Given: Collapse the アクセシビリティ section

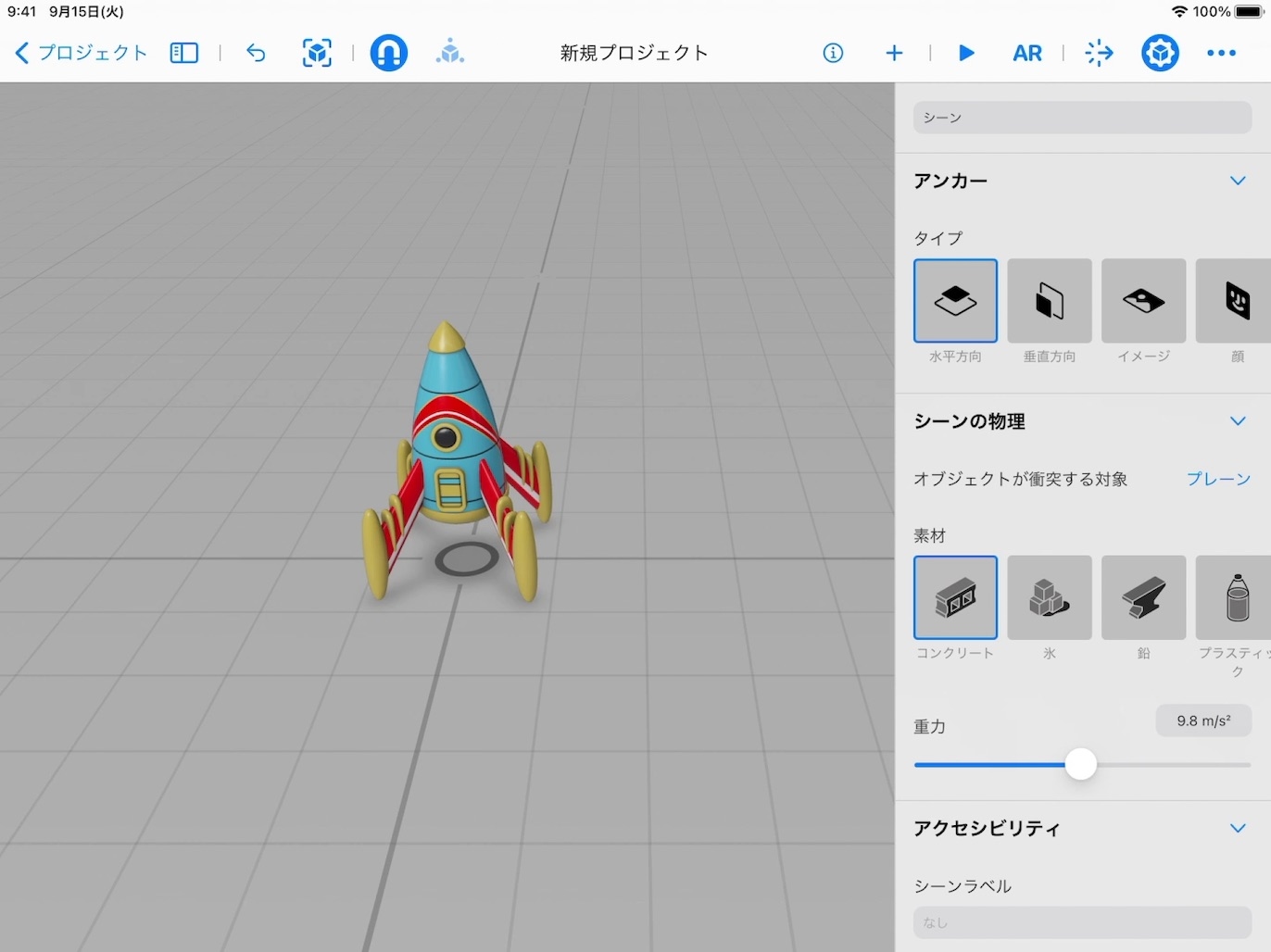Looking at the screenshot, I should click(1238, 828).
